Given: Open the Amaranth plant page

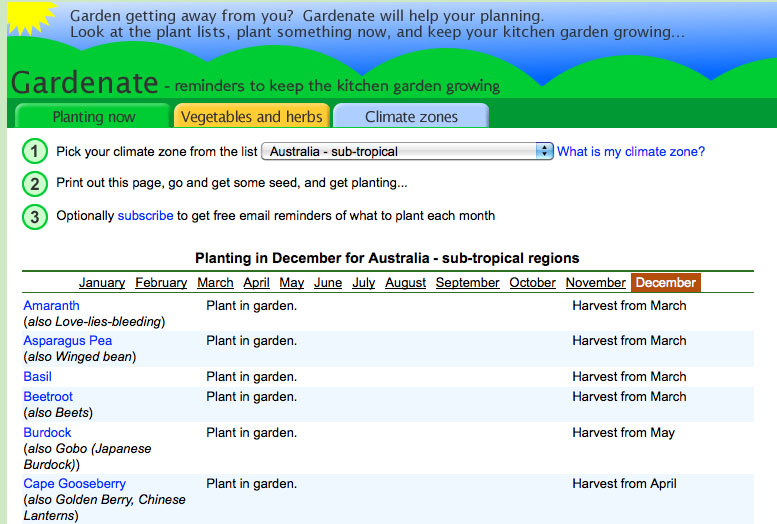Looking at the screenshot, I should pos(51,306).
